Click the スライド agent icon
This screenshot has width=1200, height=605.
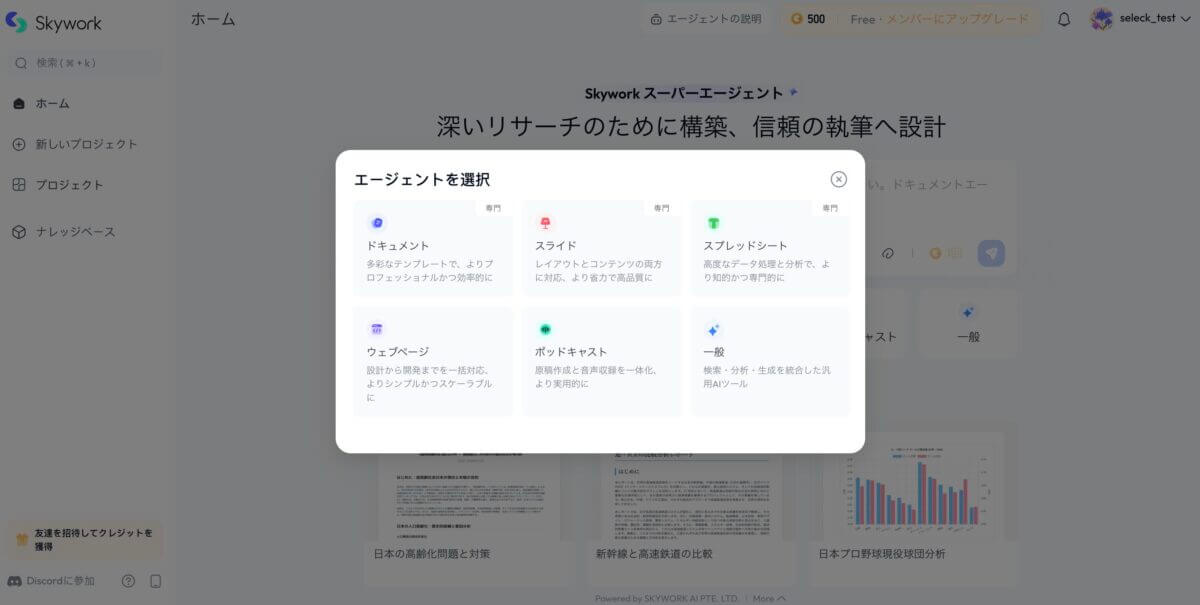tap(545, 223)
